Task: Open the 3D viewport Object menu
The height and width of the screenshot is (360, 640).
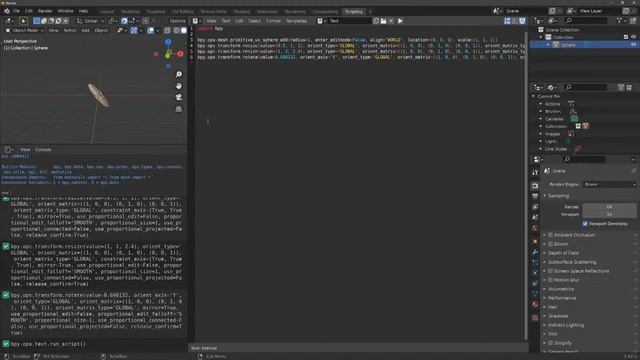Action: tap(101, 31)
